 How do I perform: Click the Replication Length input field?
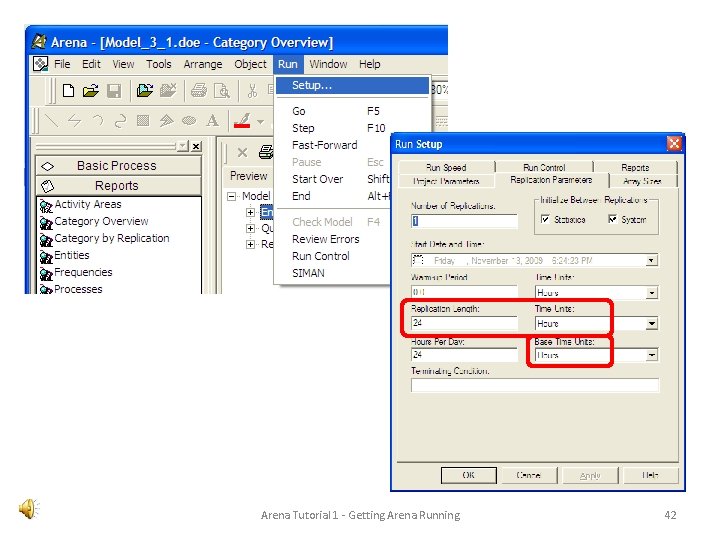point(464,323)
